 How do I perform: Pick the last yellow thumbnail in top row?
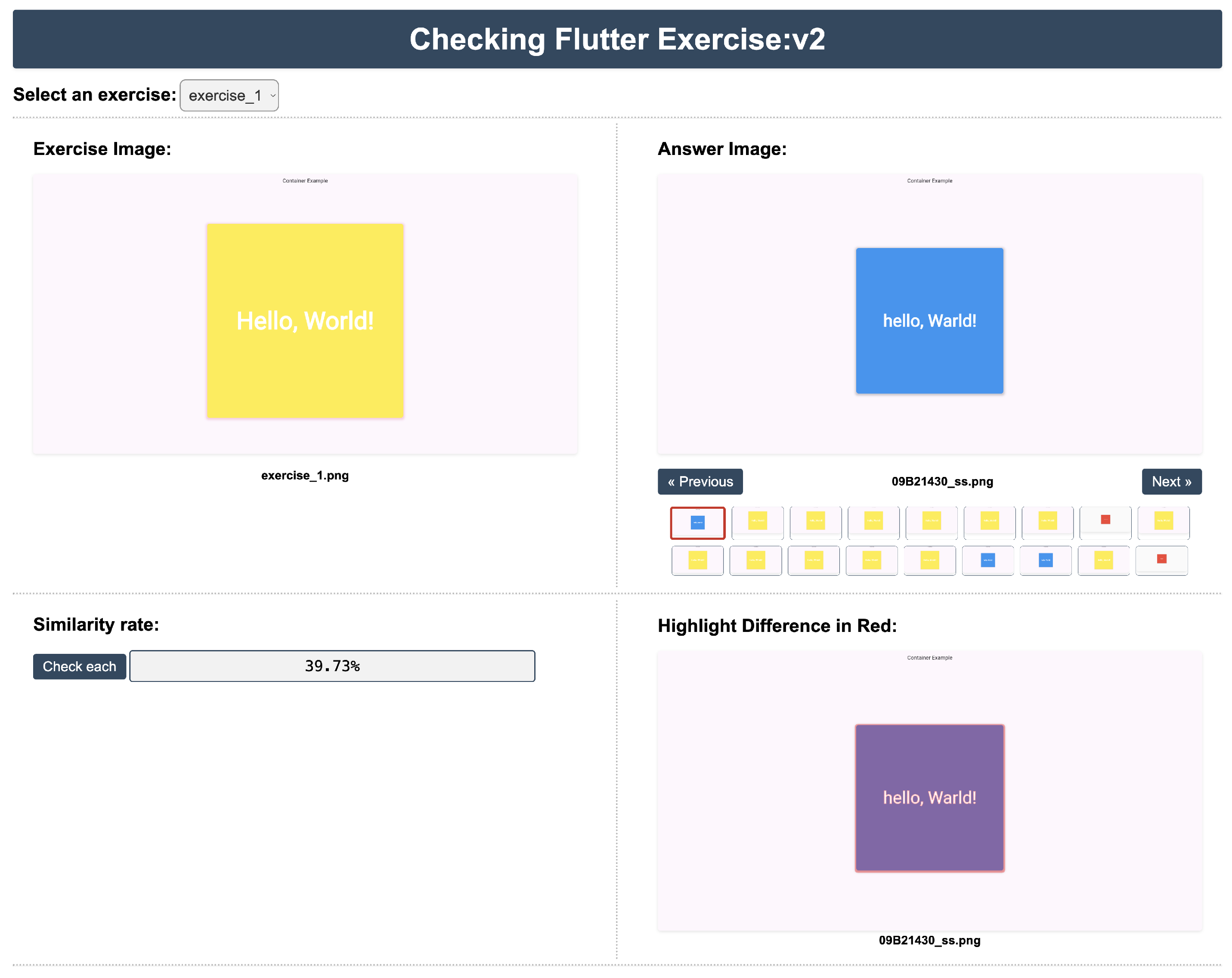pyautogui.click(x=1164, y=522)
